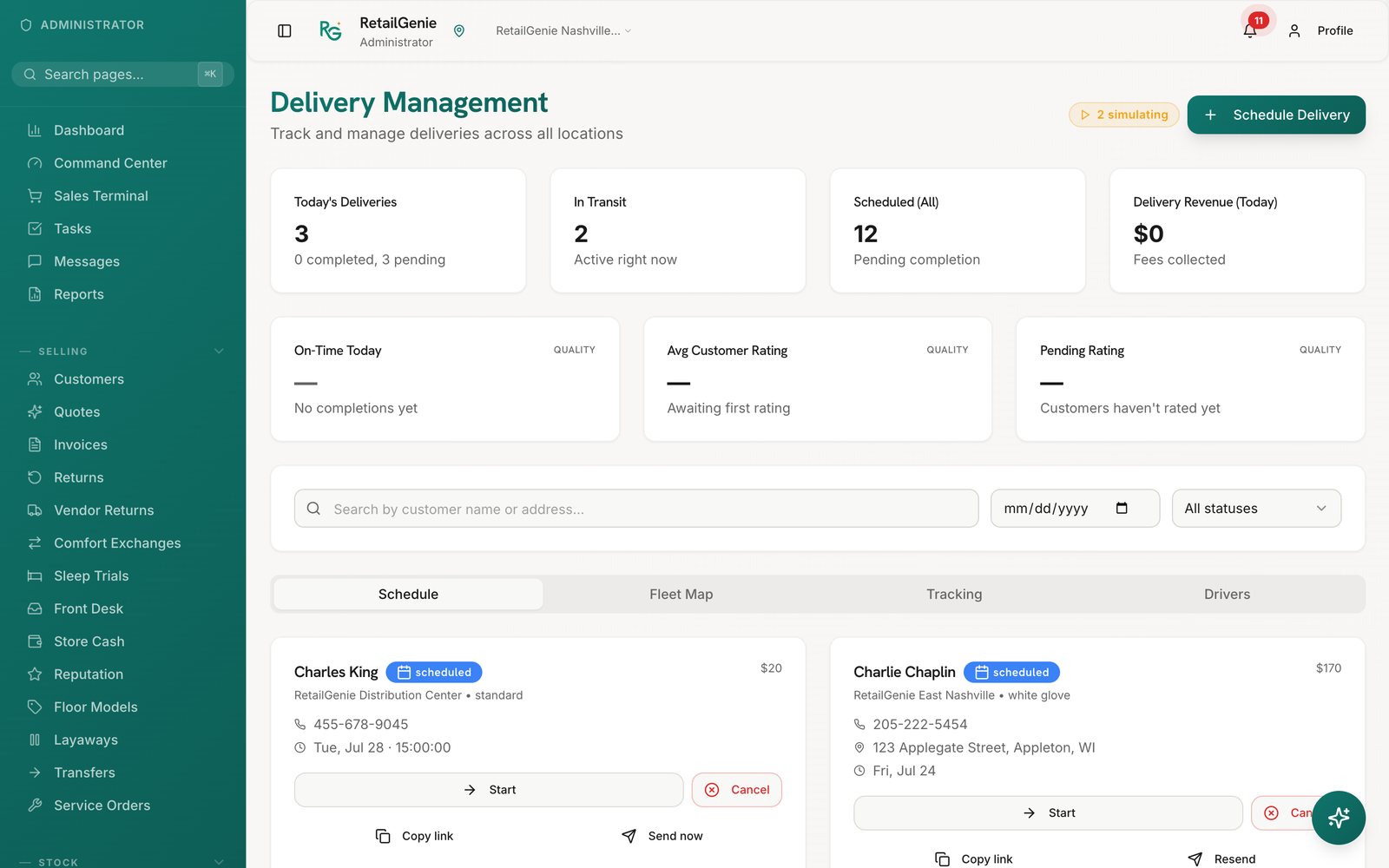
Task: Click Resend for Charlie Chaplin
Action: (x=1221, y=859)
